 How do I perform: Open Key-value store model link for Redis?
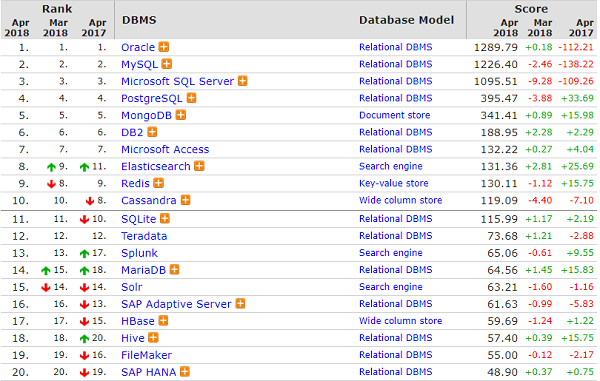(x=394, y=183)
